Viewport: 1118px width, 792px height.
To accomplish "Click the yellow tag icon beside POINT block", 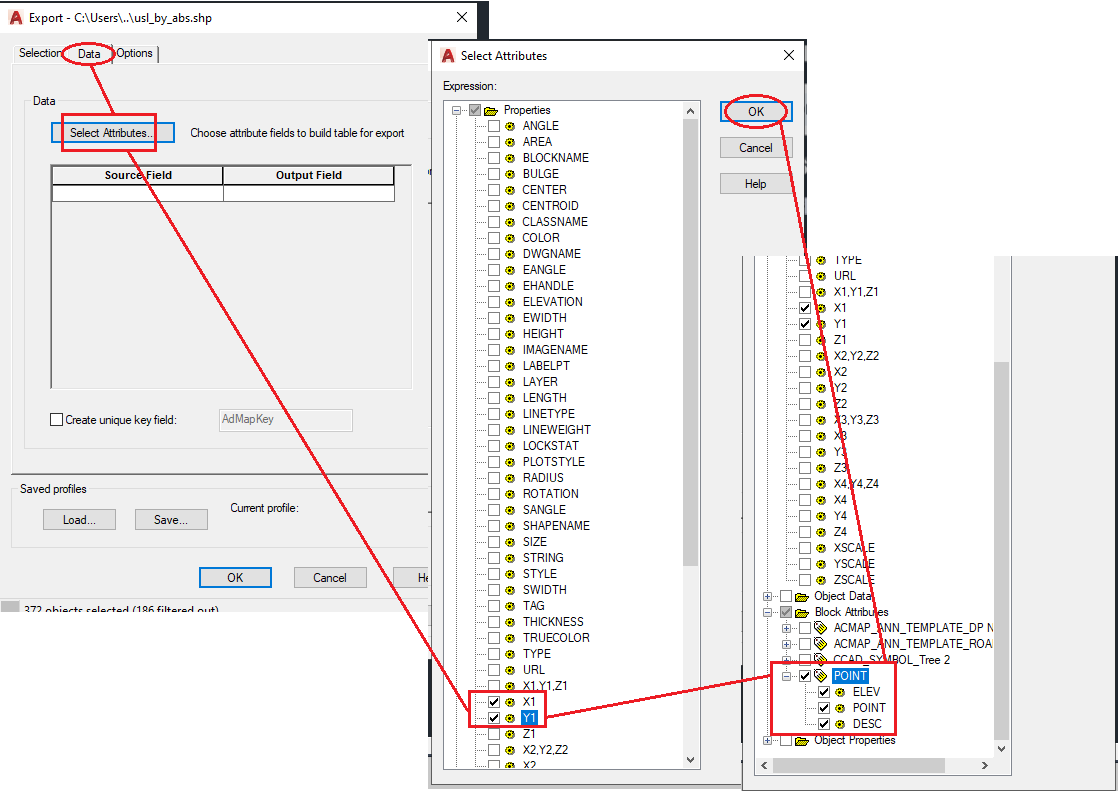I will [x=823, y=675].
